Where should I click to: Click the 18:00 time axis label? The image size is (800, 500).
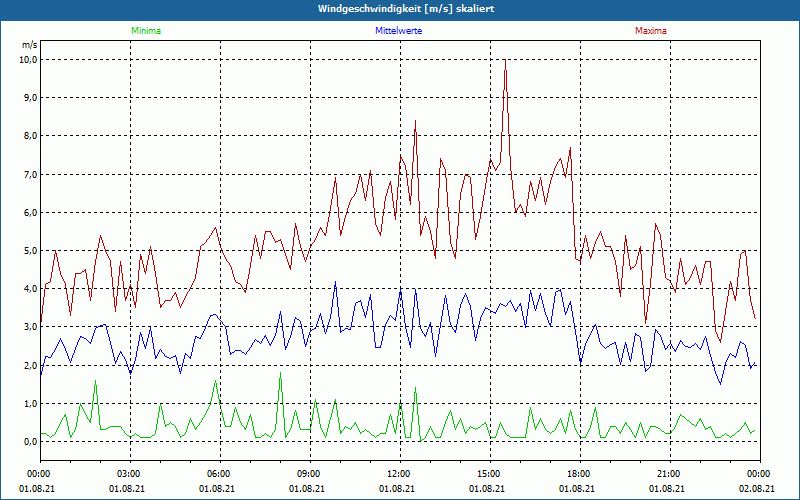point(578,474)
